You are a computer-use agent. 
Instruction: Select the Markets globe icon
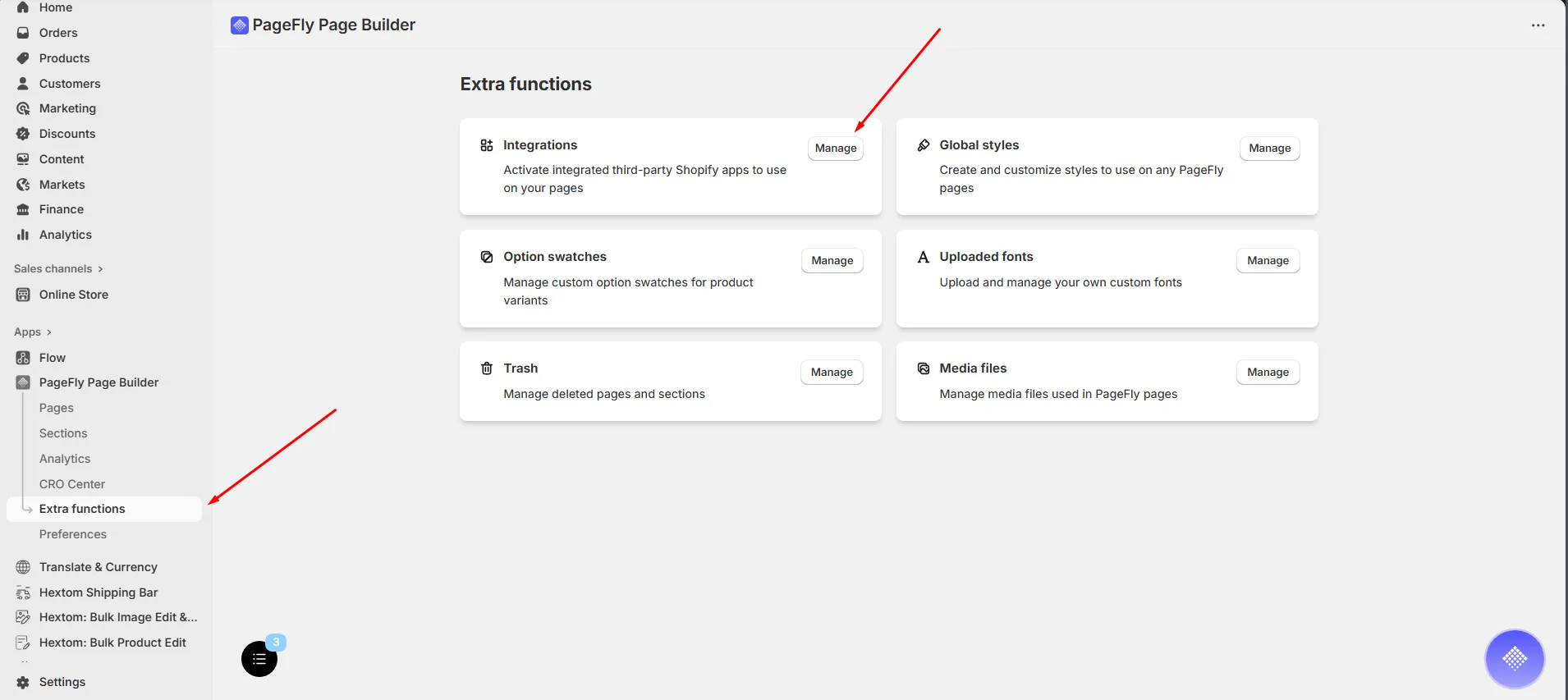point(23,185)
